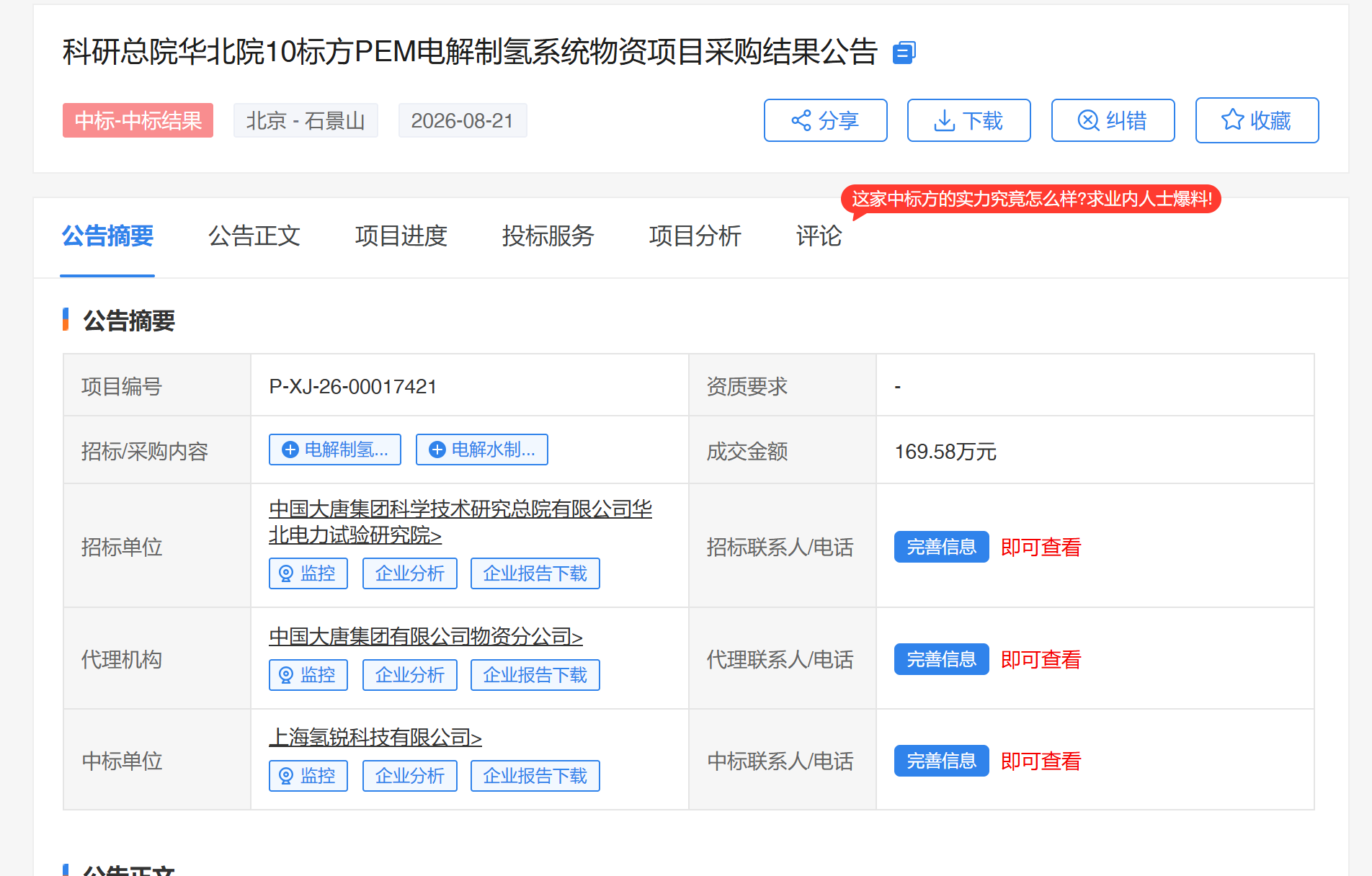Viewport: 1372px width, 876px height.
Task: Open the 评论 tab
Action: coord(819,236)
